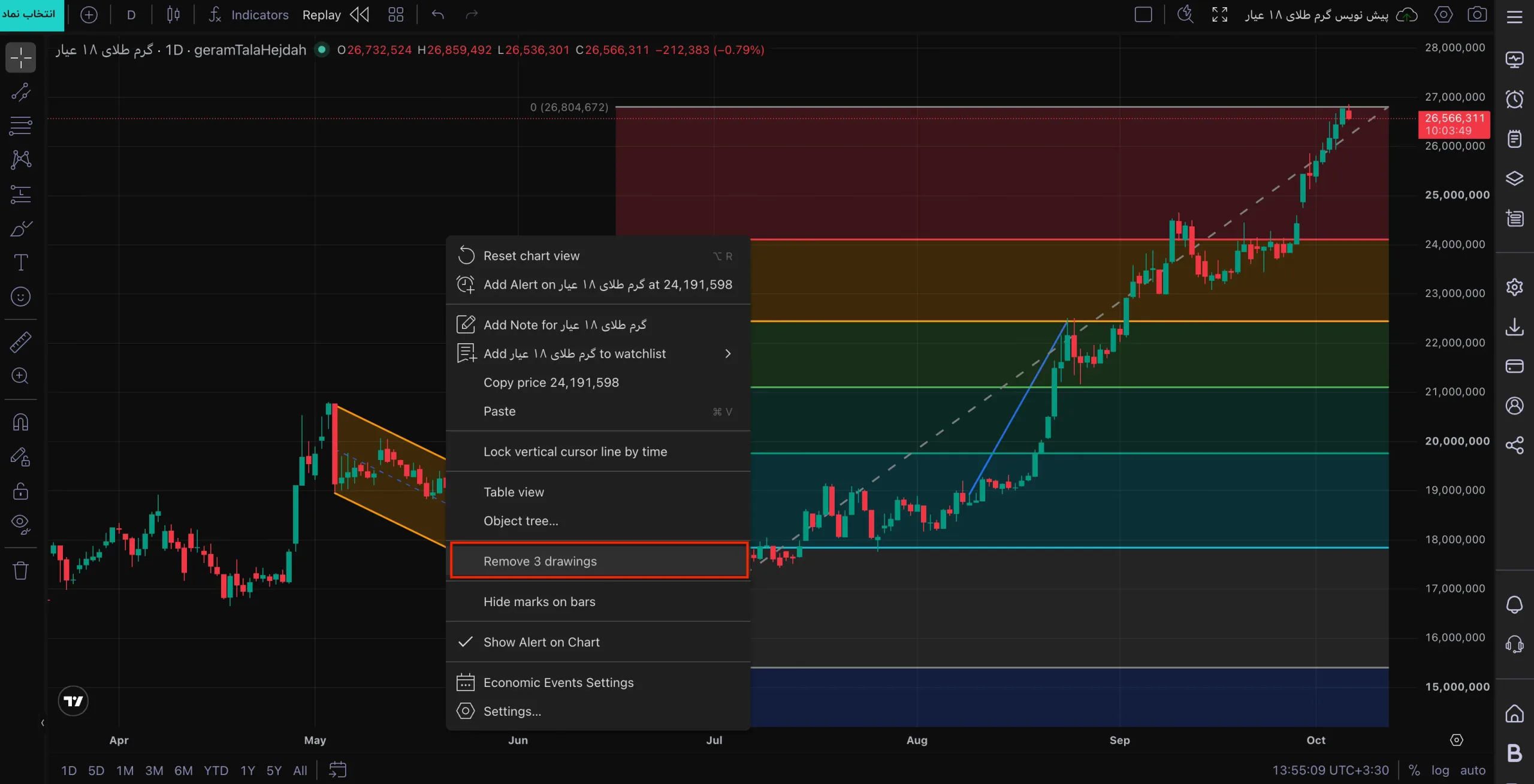Open the candlestick chart style selector
This screenshot has height=784, width=1534.
[x=173, y=14]
